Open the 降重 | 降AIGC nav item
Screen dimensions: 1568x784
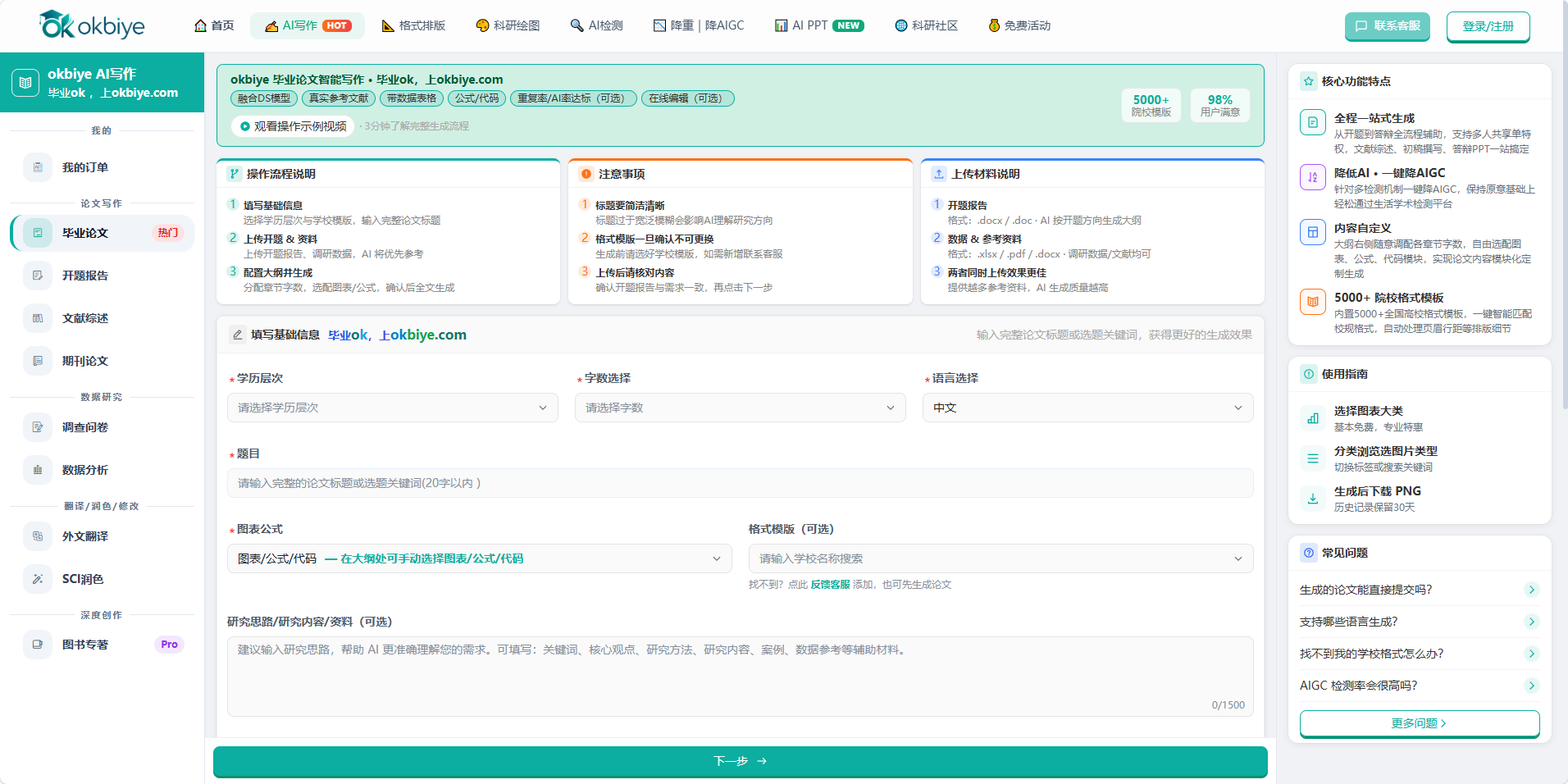[x=699, y=25]
